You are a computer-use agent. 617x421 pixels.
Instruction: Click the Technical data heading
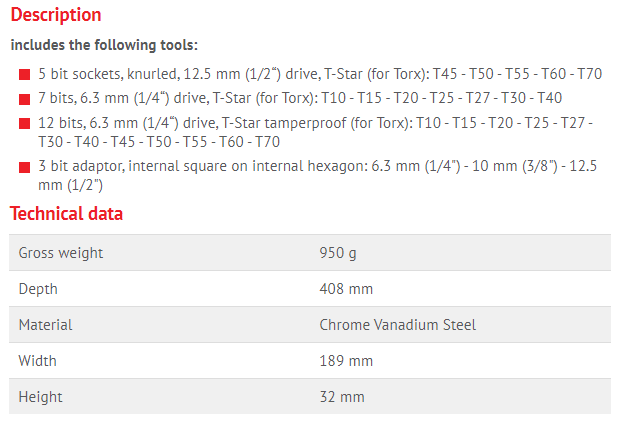[x=66, y=214]
